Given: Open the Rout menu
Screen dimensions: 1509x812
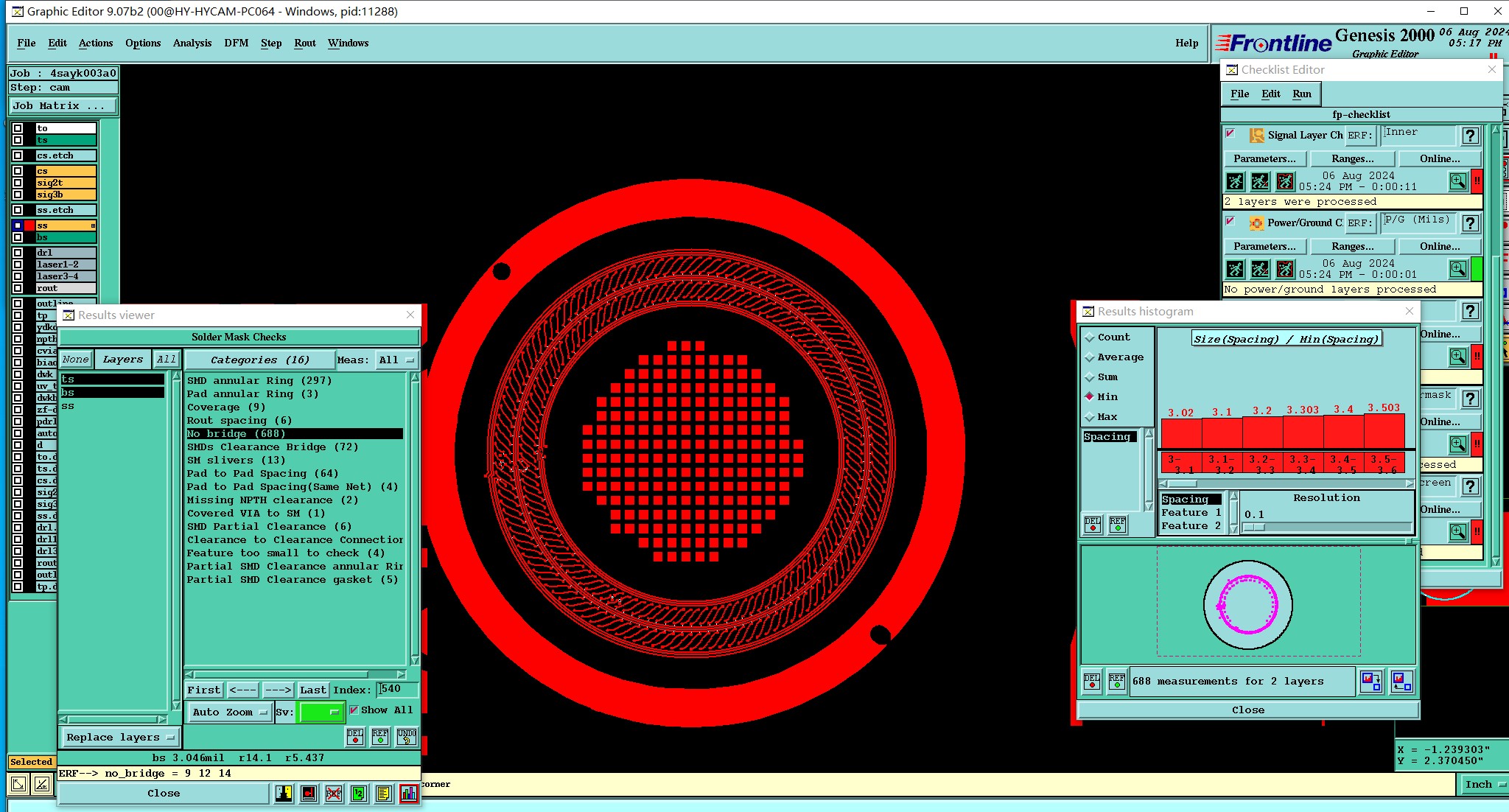Looking at the screenshot, I should pyautogui.click(x=305, y=43).
